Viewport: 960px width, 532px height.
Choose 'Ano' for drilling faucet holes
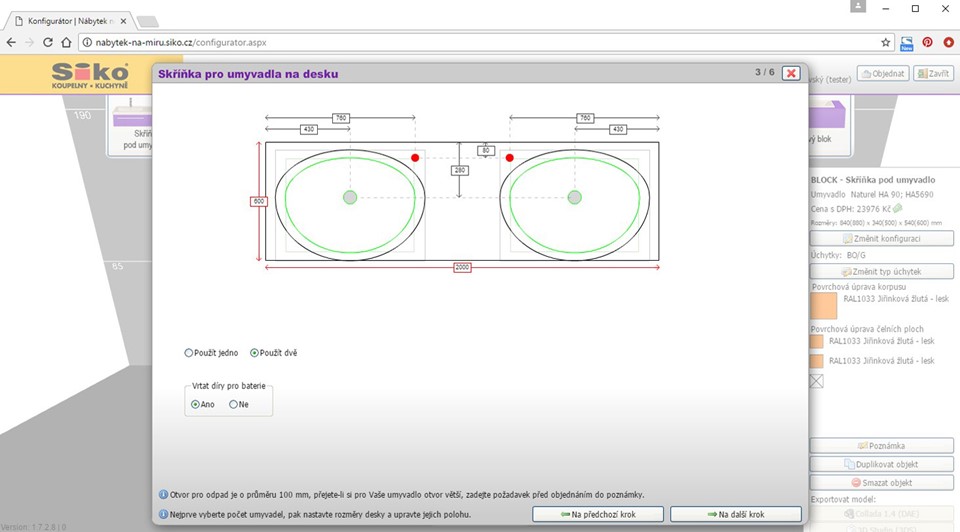(x=195, y=404)
